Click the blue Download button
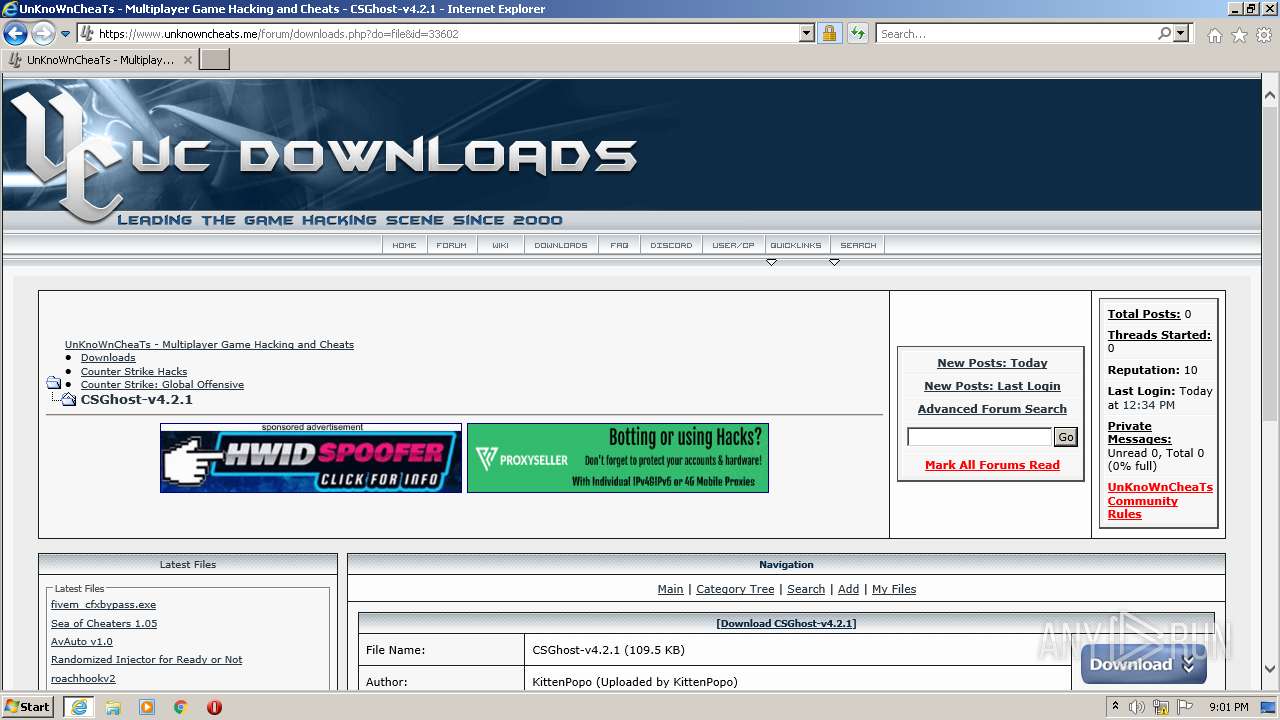 pyautogui.click(x=1143, y=664)
